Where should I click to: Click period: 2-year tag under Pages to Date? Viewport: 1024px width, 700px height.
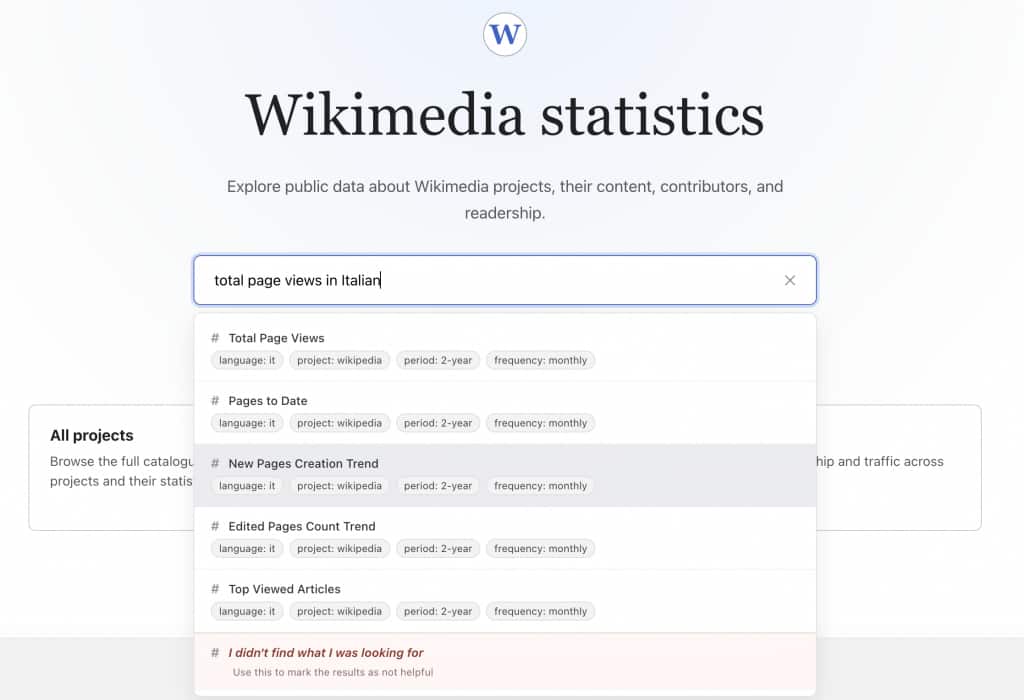438,423
